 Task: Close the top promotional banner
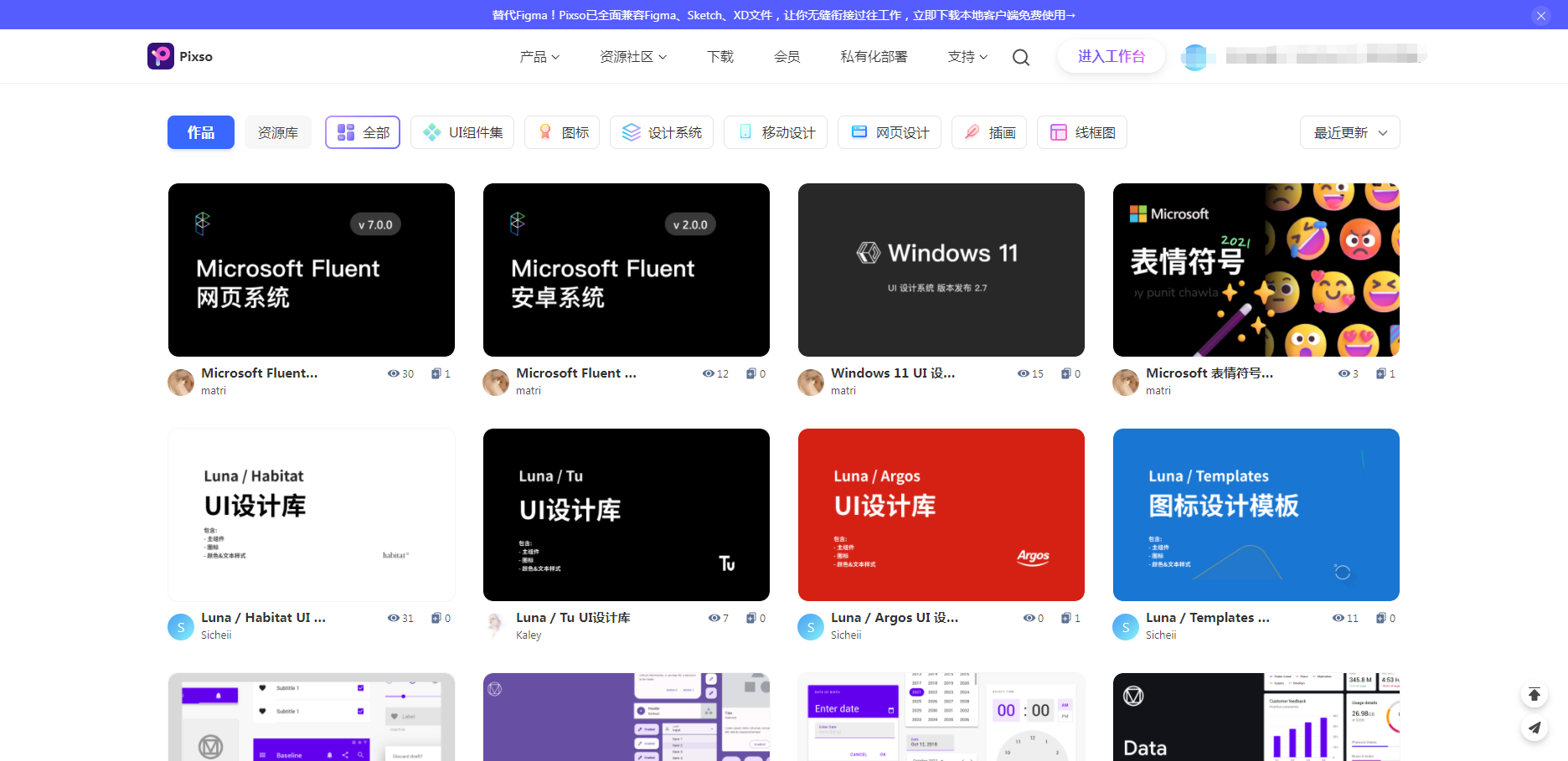click(1541, 15)
